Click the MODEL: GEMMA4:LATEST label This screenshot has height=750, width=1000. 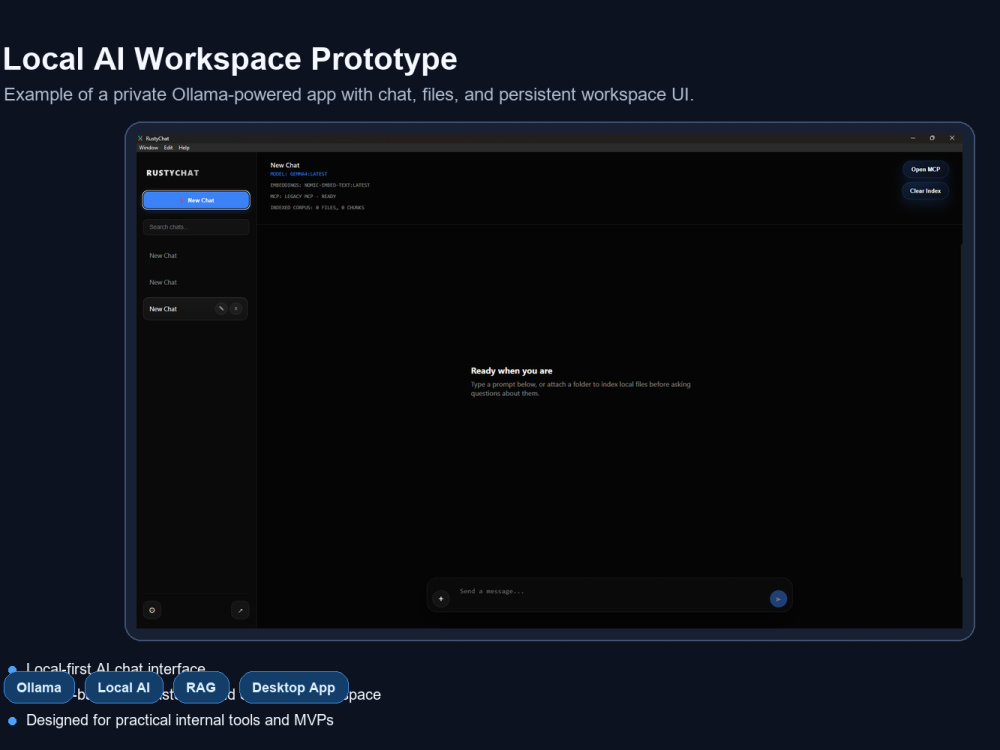point(298,174)
